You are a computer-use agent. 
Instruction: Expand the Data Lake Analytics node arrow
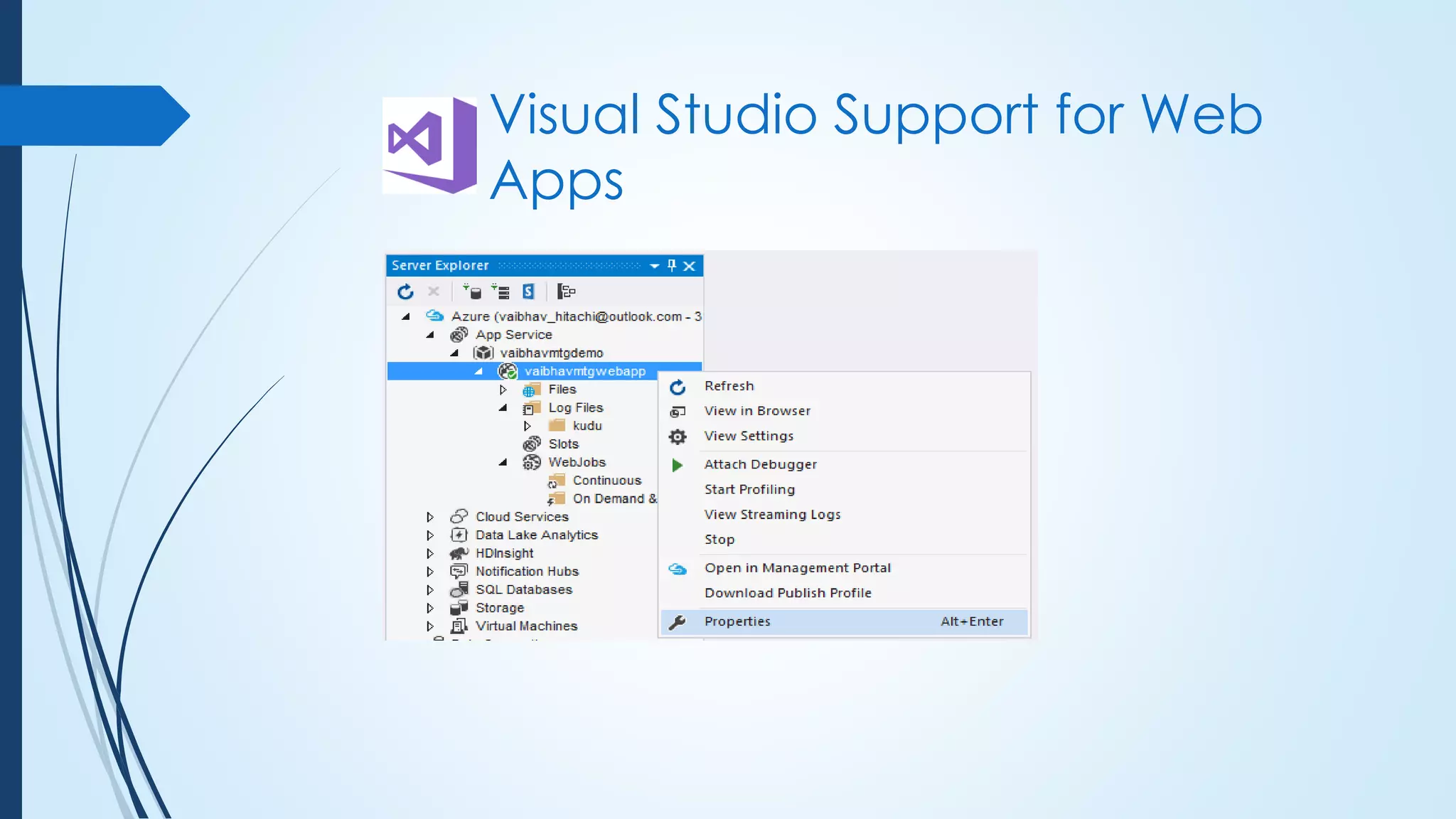tap(430, 535)
